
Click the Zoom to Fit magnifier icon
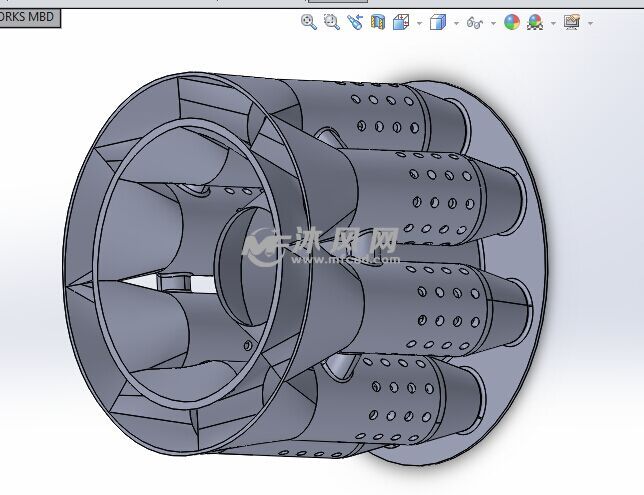coord(308,22)
